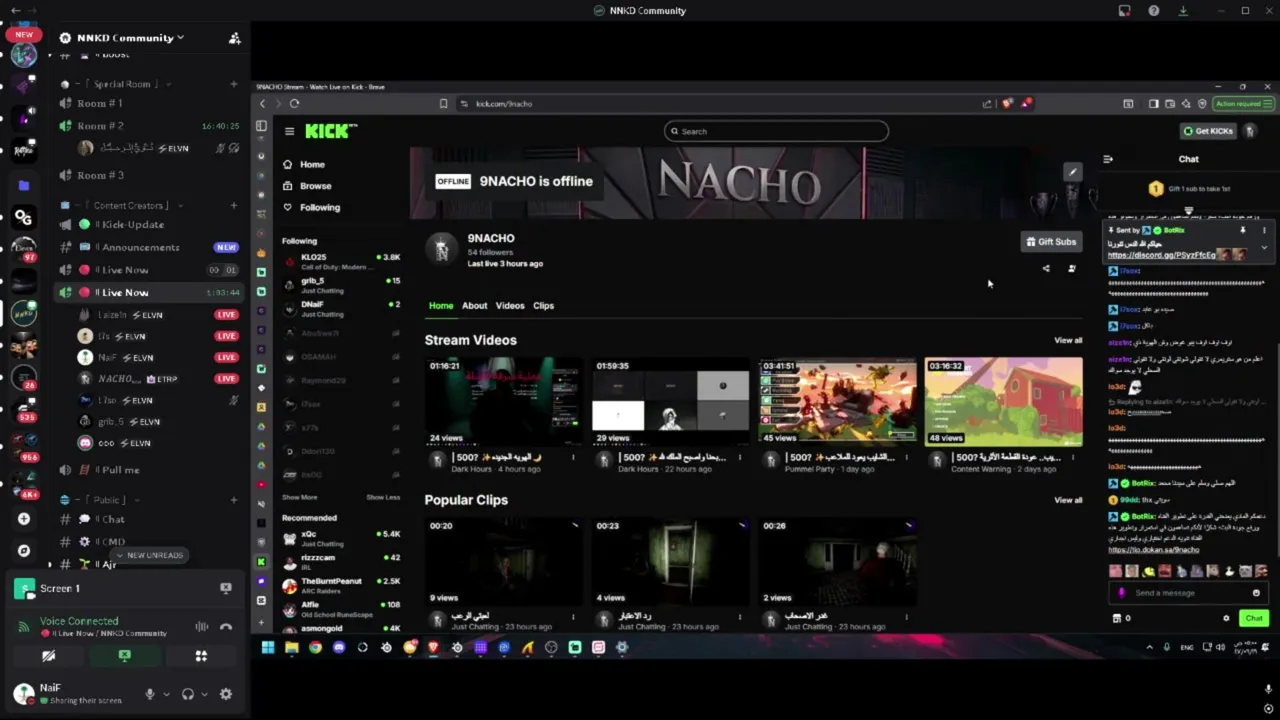Unpin the BotRix pinned message icon
This screenshot has width=1280, height=720.
(1243, 231)
